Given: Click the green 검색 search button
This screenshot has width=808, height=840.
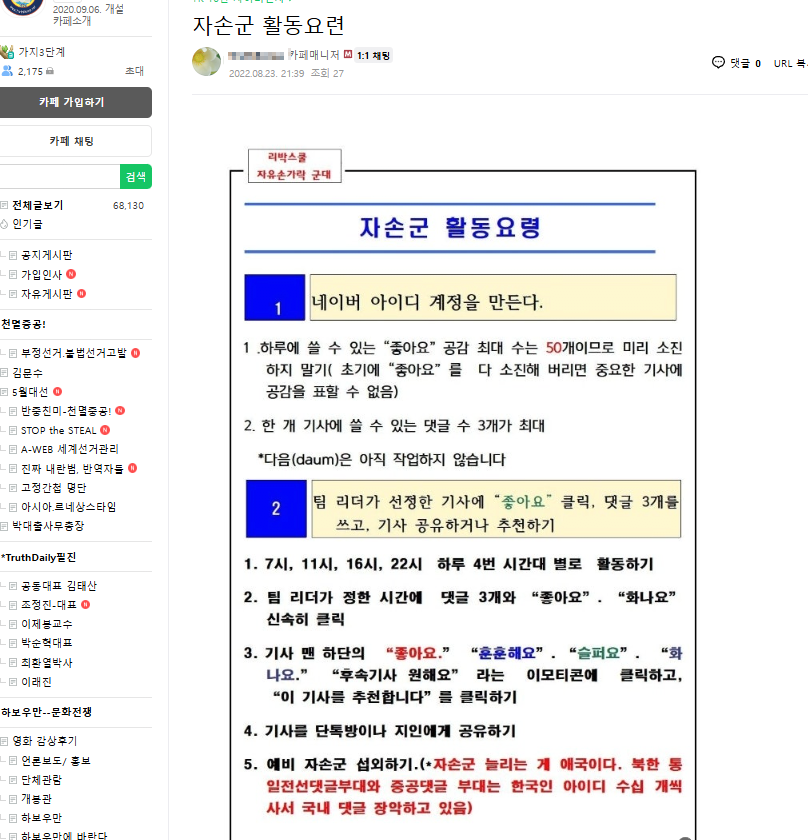Looking at the screenshot, I should point(136,177).
